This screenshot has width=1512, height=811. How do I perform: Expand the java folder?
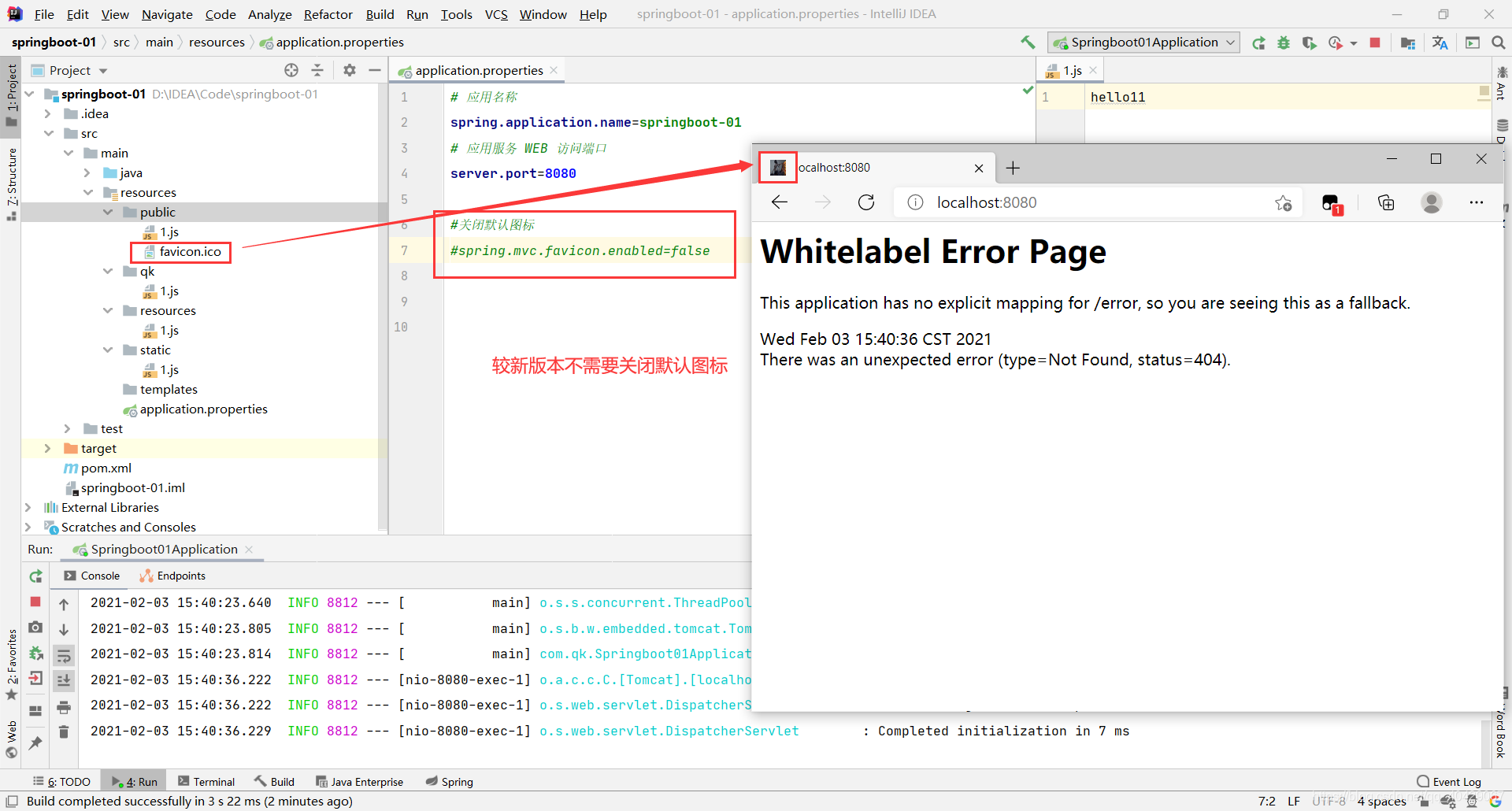pos(87,172)
